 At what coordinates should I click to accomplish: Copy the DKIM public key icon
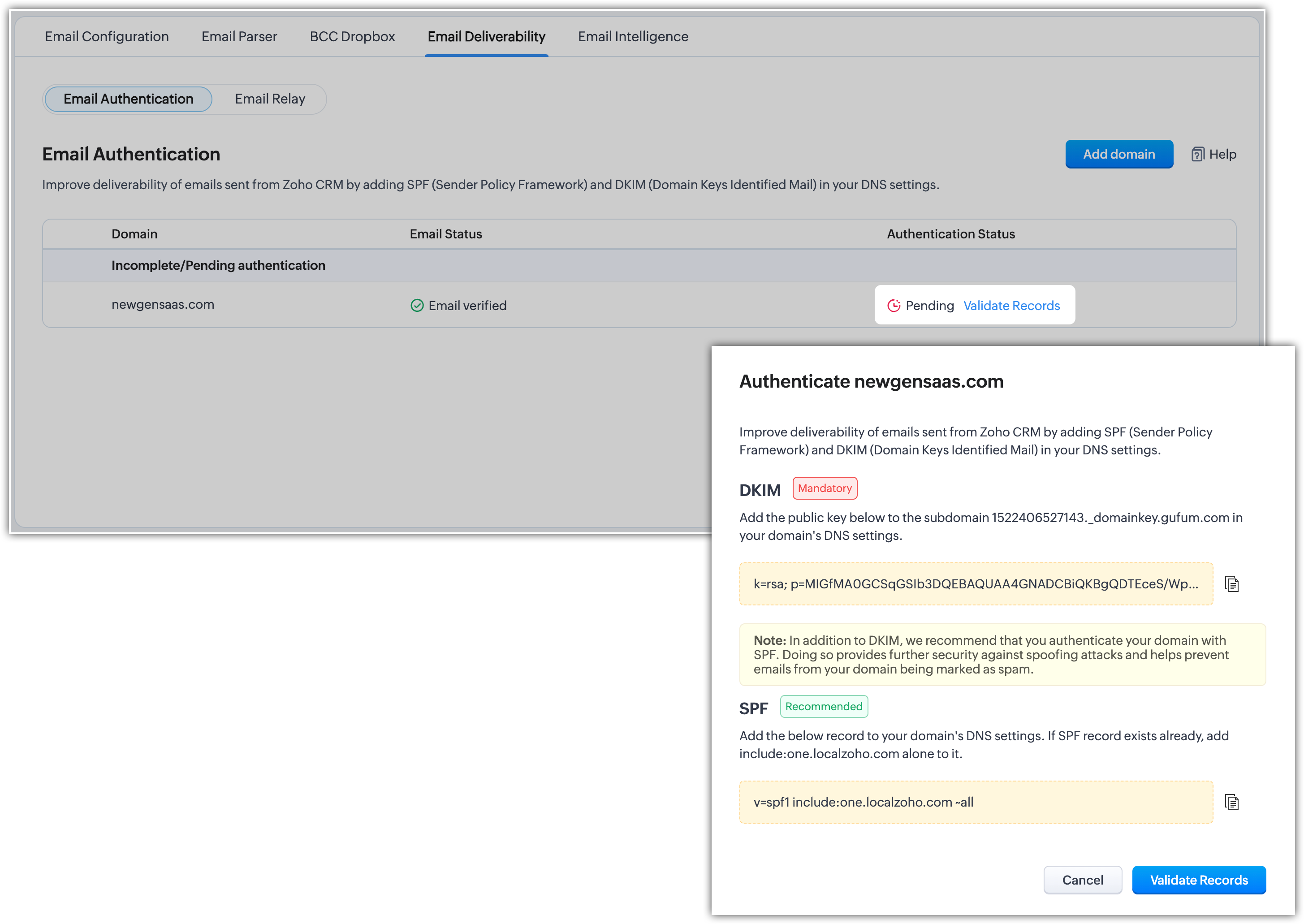coord(1232,584)
